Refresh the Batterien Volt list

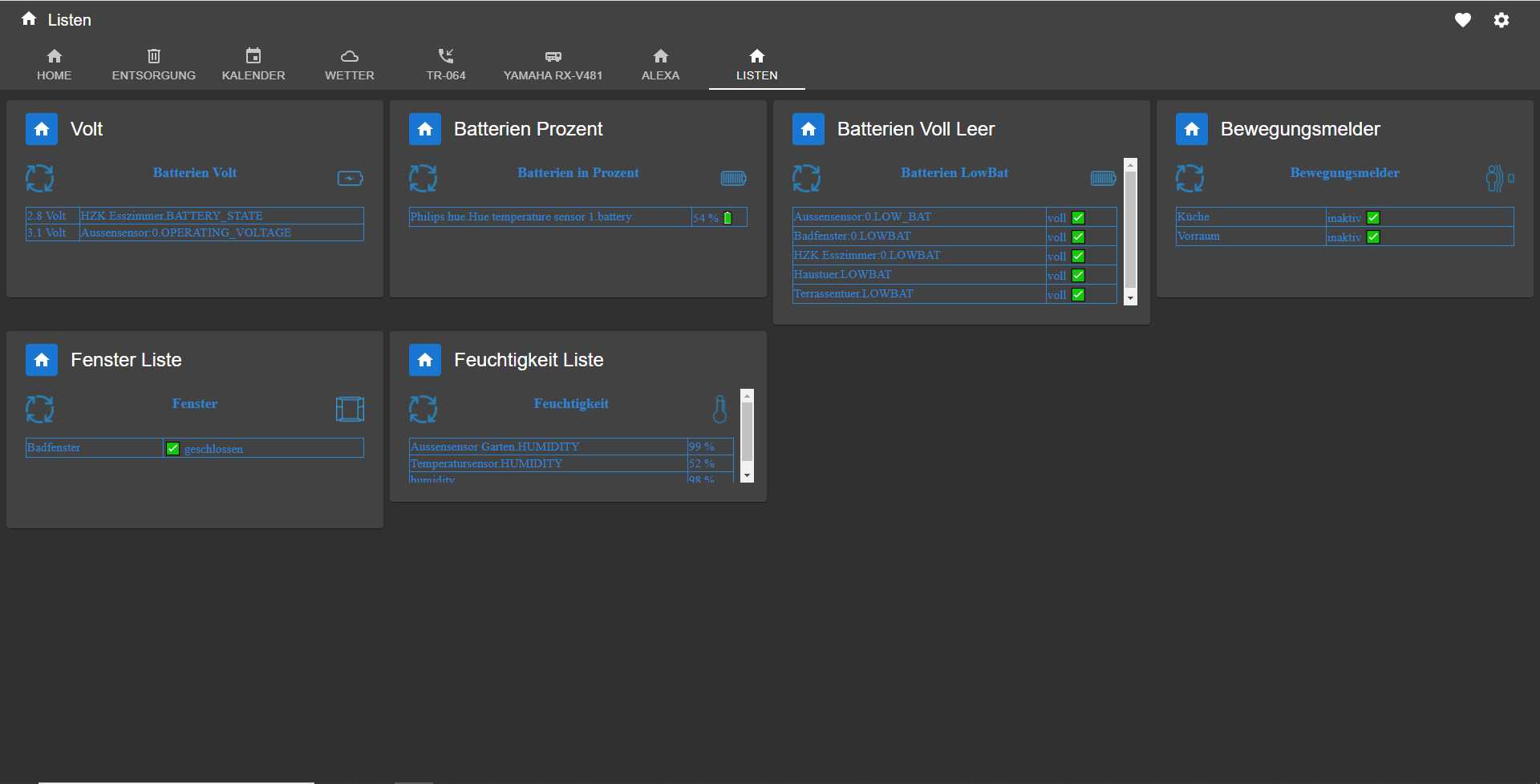click(39, 178)
